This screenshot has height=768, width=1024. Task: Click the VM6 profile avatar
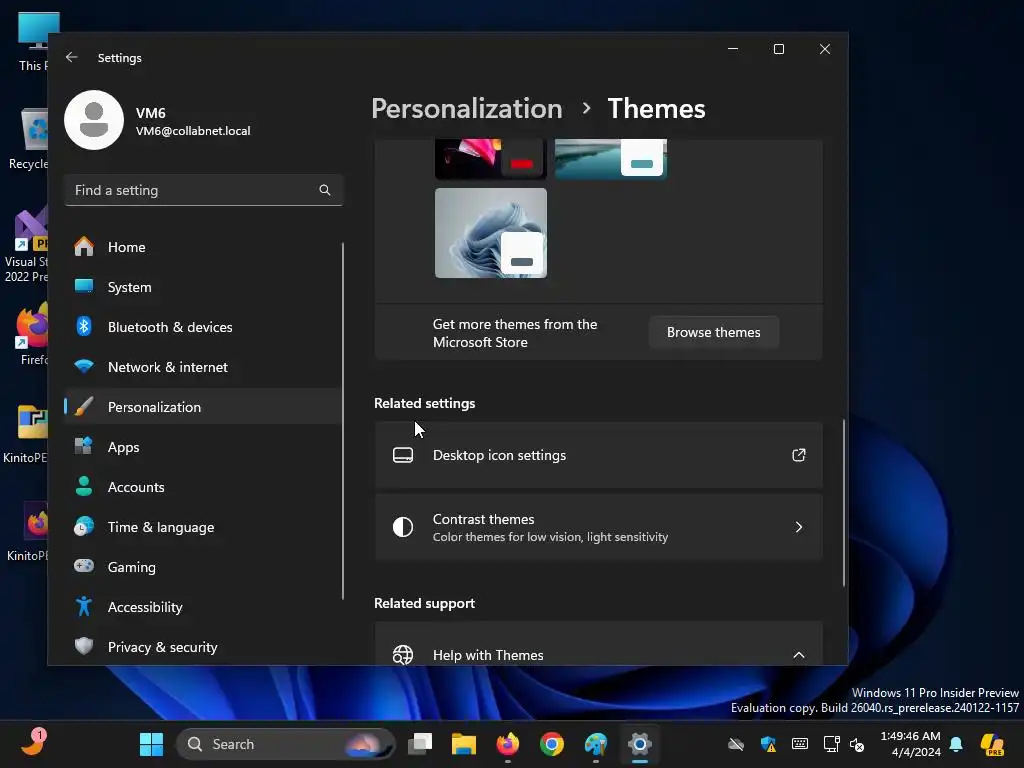[x=94, y=120]
